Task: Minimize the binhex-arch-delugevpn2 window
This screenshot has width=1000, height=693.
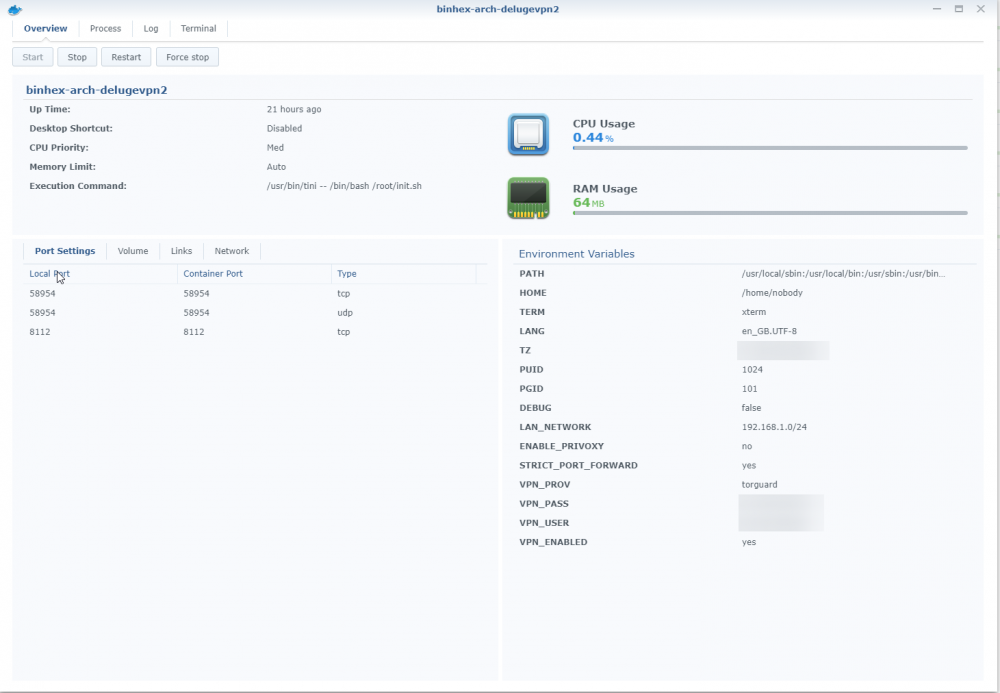Action: coord(937,9)
